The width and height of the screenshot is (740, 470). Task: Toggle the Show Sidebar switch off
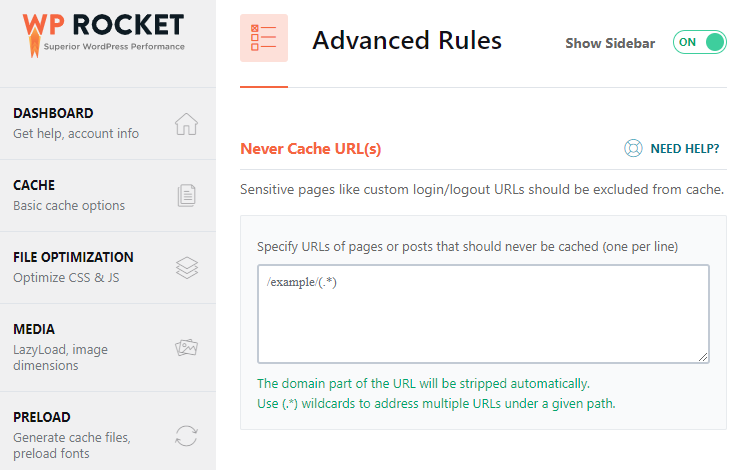click(699, 42)
